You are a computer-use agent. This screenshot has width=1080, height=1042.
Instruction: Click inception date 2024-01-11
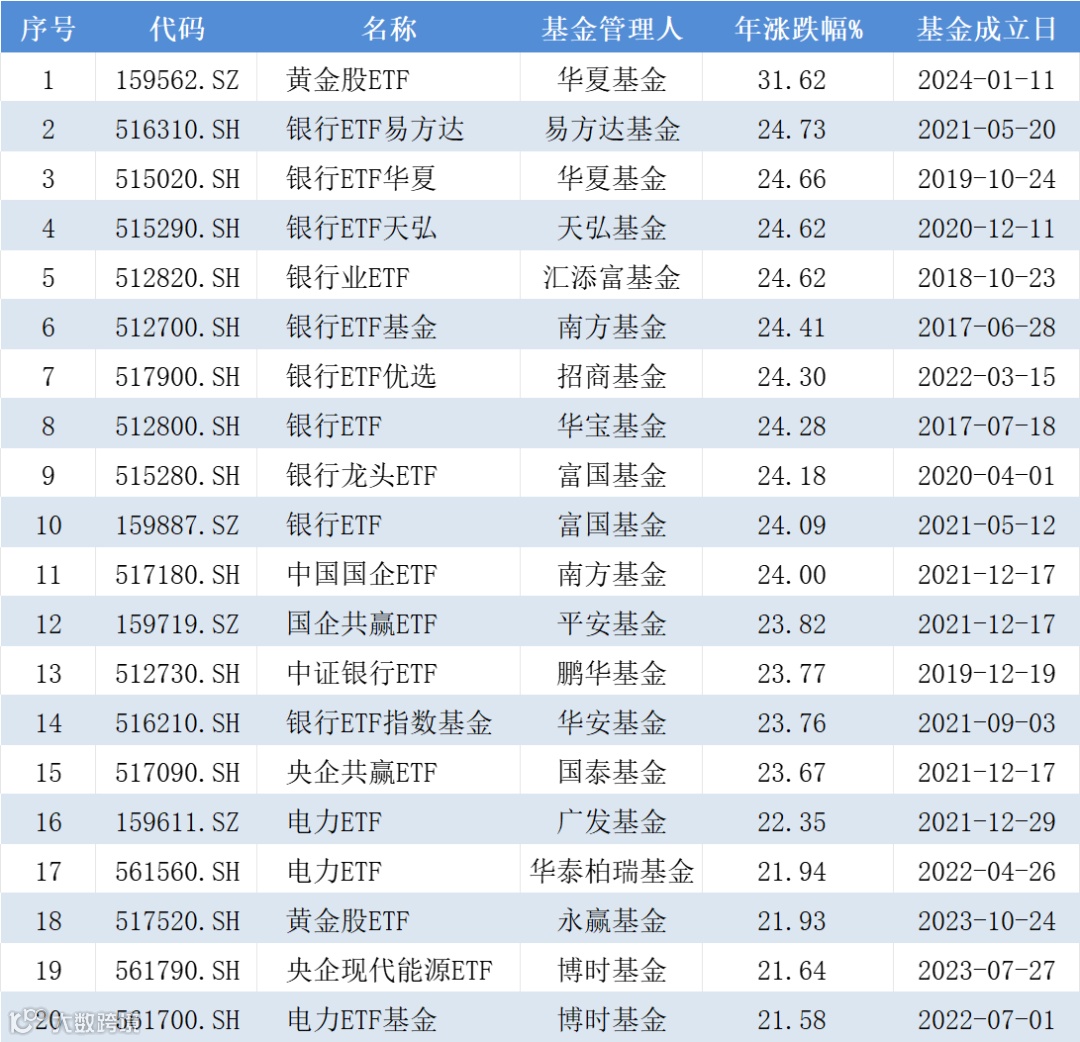(x=986, y=80)
